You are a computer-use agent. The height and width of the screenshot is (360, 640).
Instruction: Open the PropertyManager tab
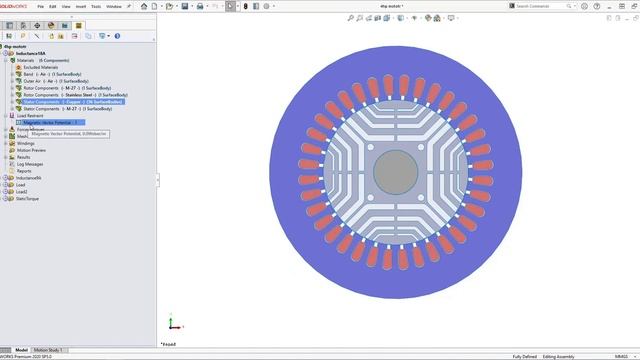click(23, 25)
